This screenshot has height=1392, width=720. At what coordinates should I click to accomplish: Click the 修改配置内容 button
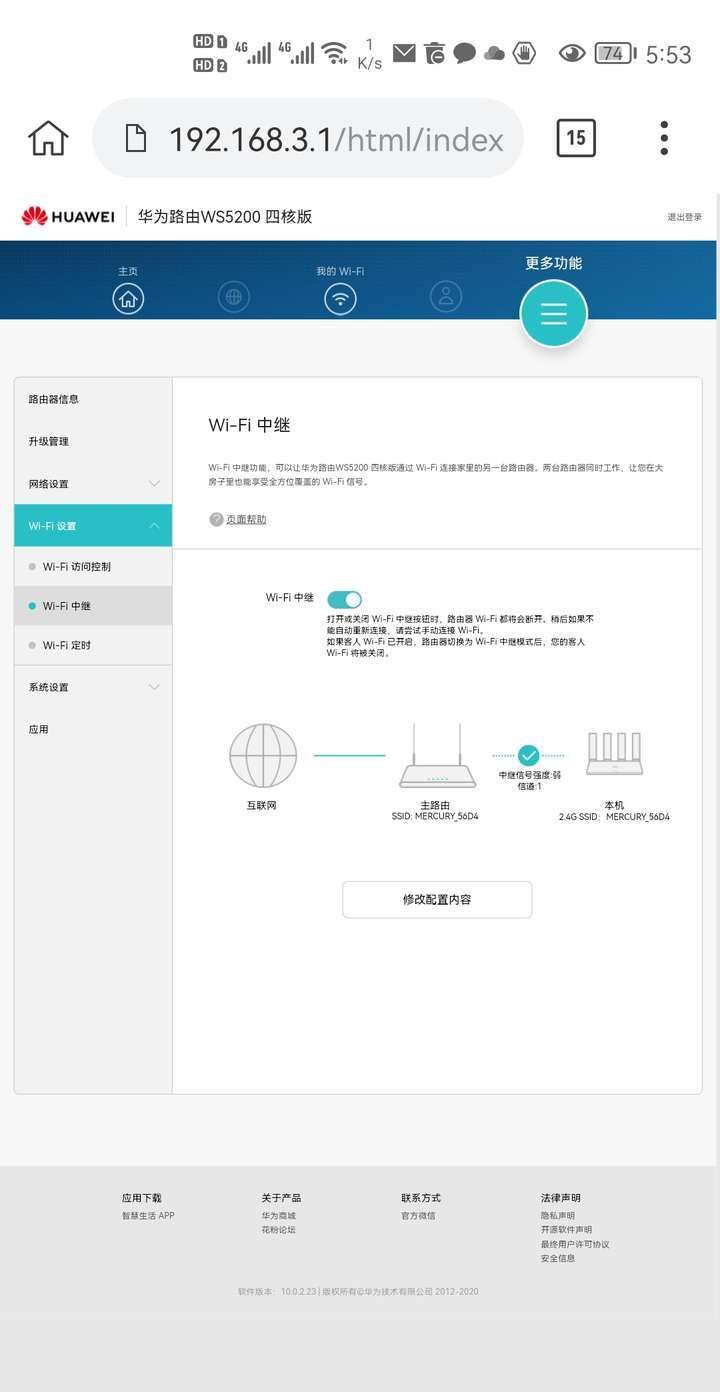437,899
